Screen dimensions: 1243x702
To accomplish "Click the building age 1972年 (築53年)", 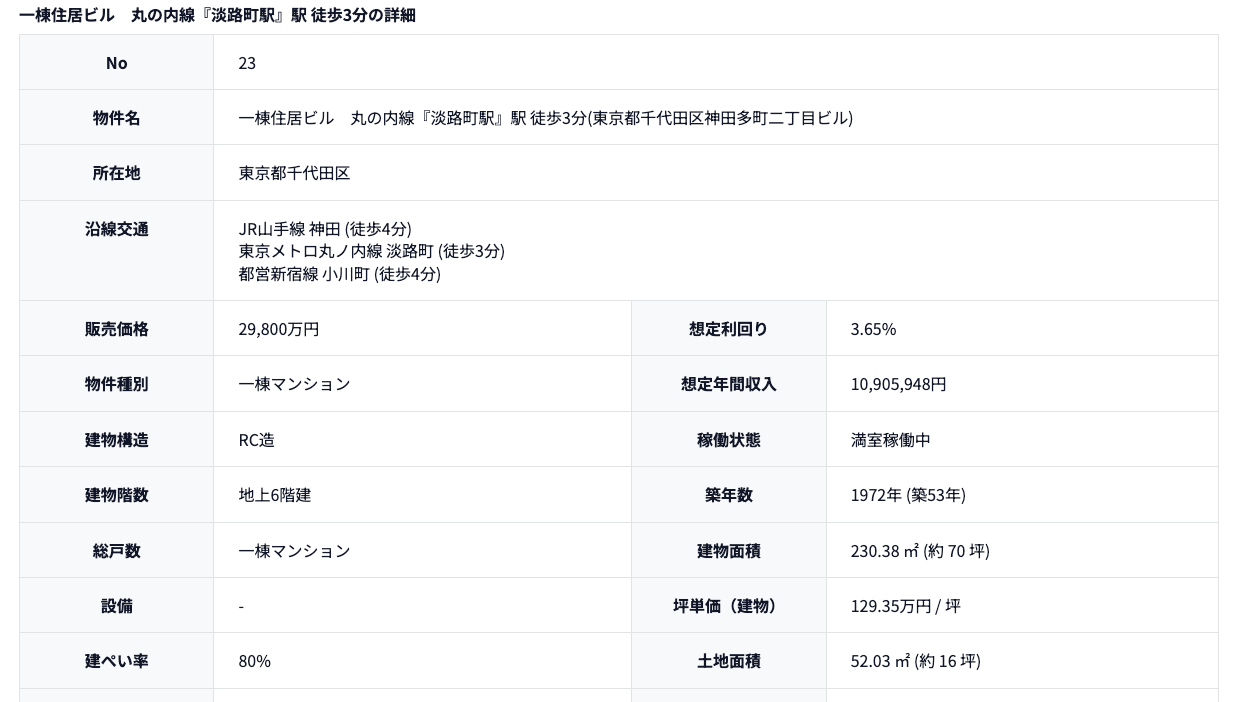I will (908, 495).
